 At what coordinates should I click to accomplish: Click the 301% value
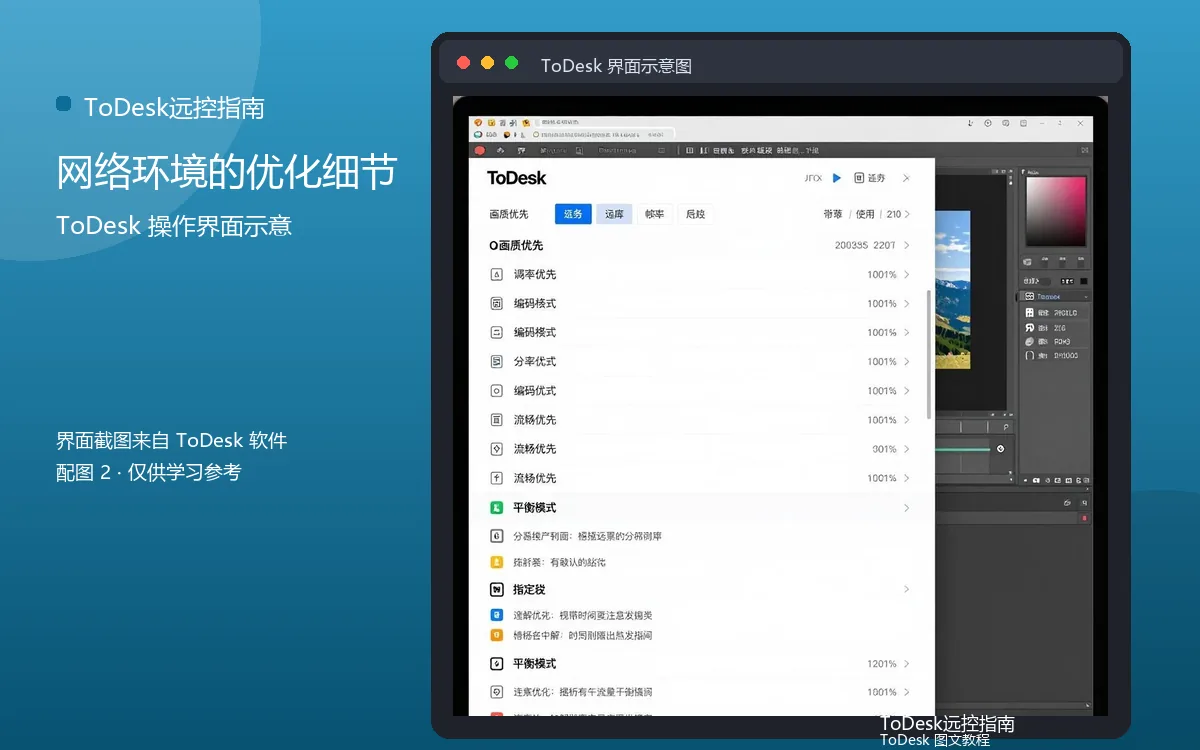click(884, 449)
